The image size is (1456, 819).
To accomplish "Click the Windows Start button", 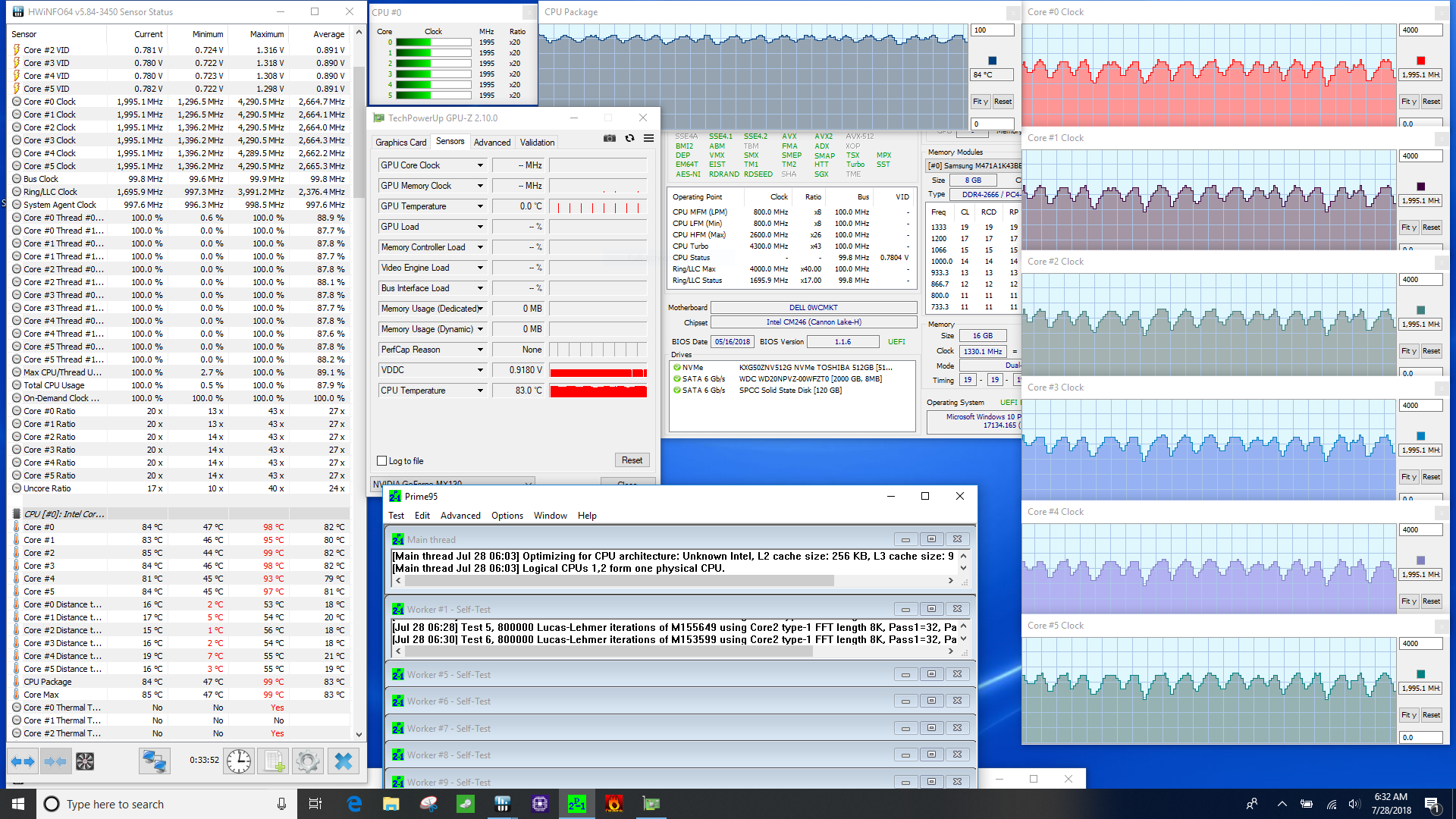I will [18, 804].
